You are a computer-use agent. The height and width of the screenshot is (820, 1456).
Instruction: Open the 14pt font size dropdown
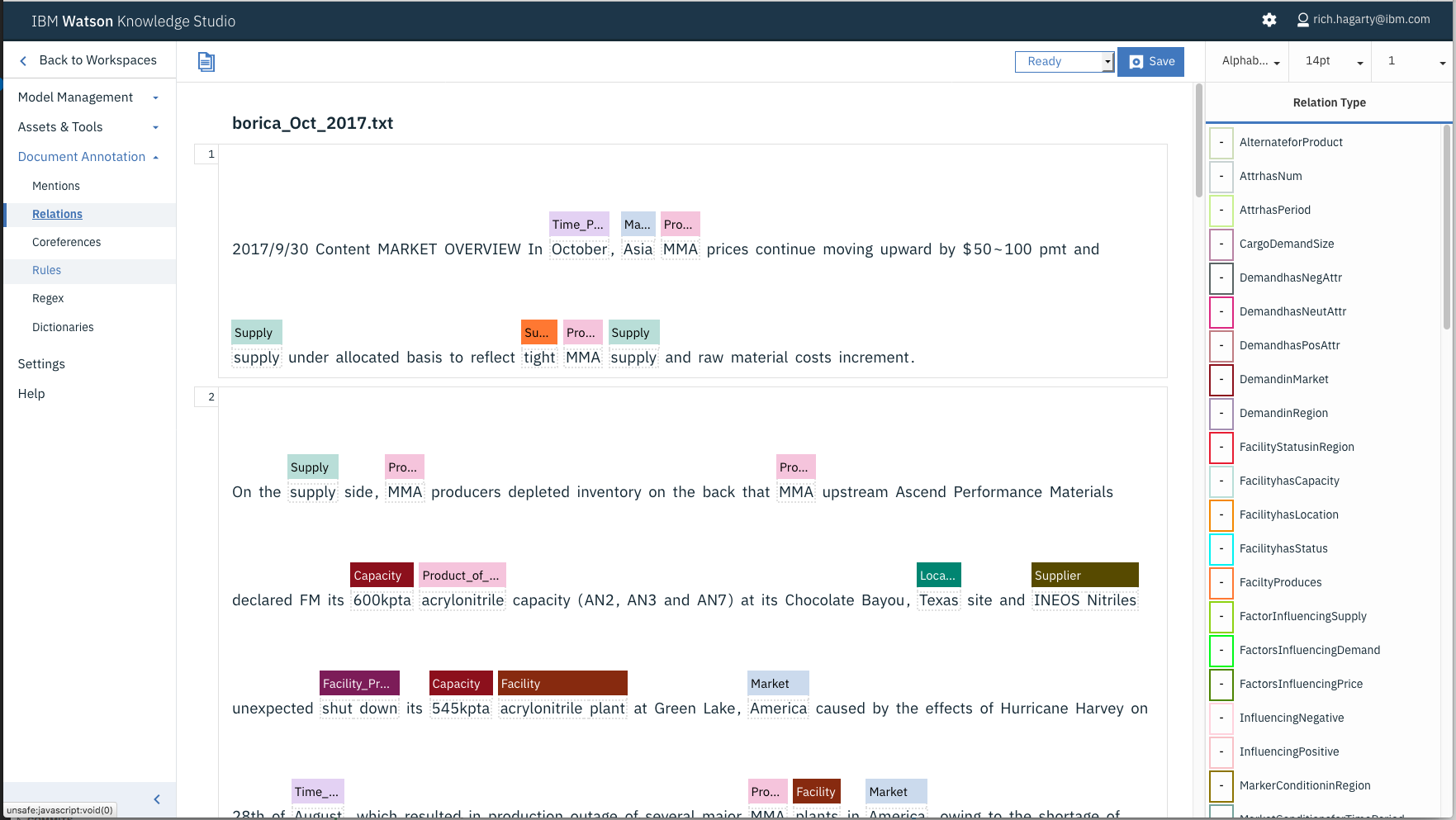(1334, 61)
